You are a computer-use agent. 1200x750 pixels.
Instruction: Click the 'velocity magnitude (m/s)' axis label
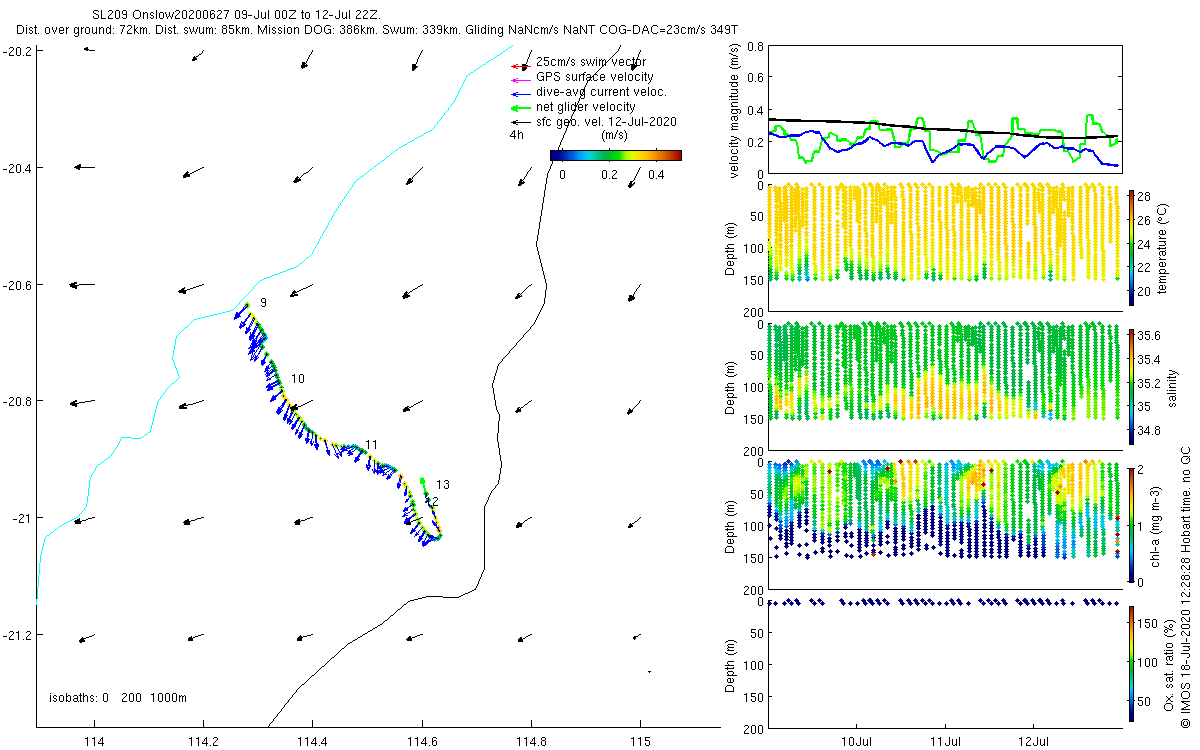(x=735, y=109)
